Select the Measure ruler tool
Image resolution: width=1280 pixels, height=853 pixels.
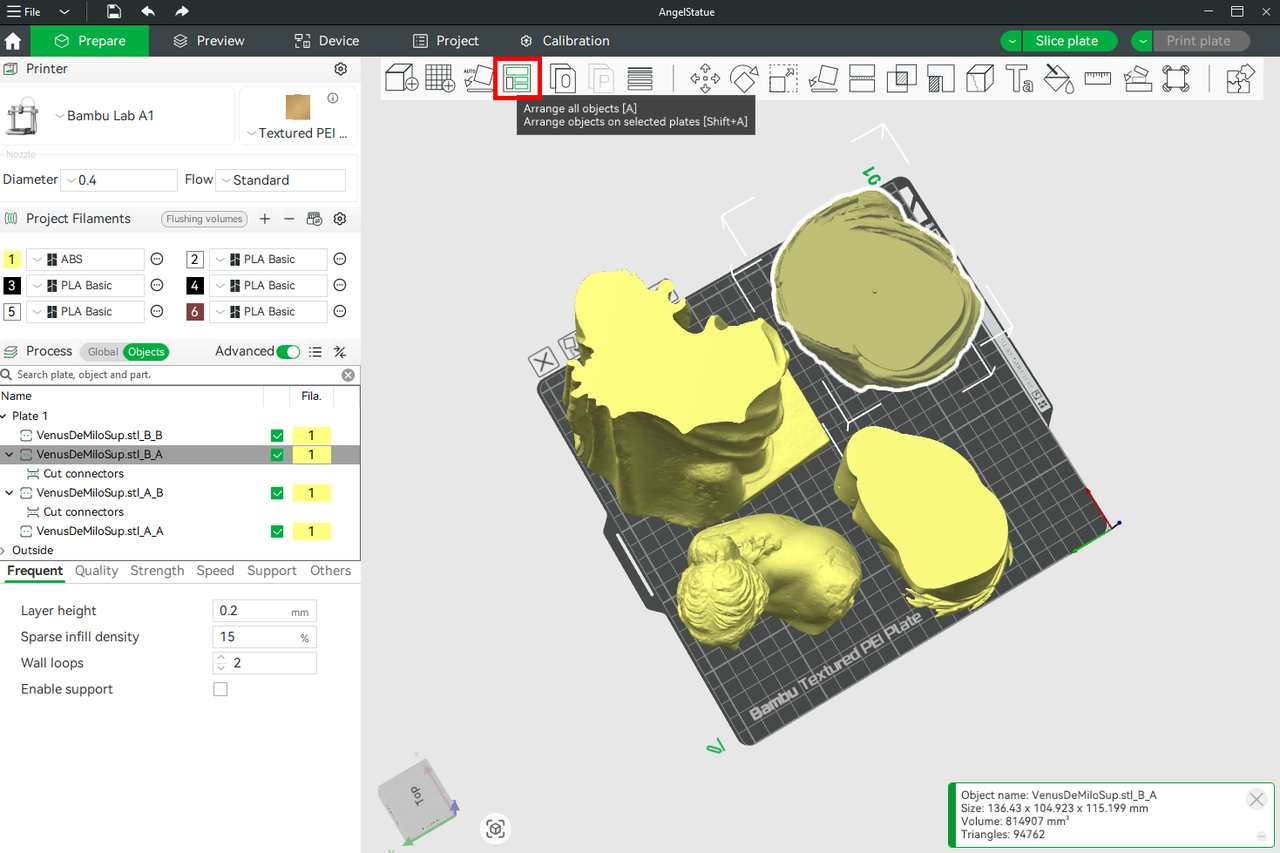1098,78
